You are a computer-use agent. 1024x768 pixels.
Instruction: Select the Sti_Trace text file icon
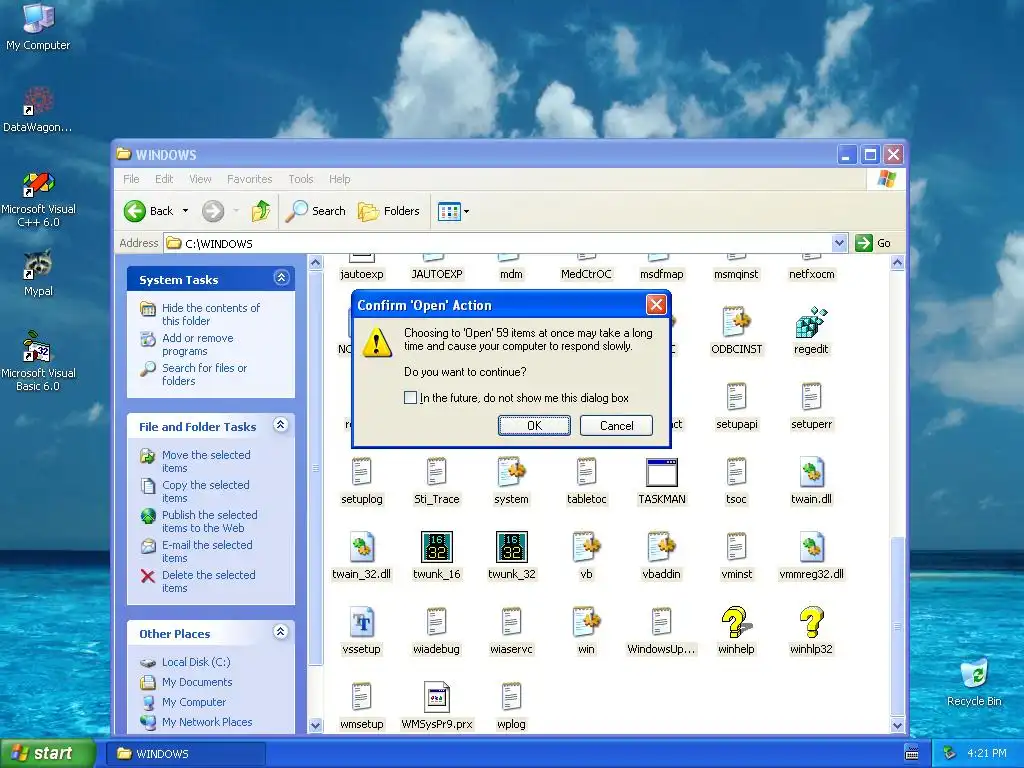(x=436, y=473)
